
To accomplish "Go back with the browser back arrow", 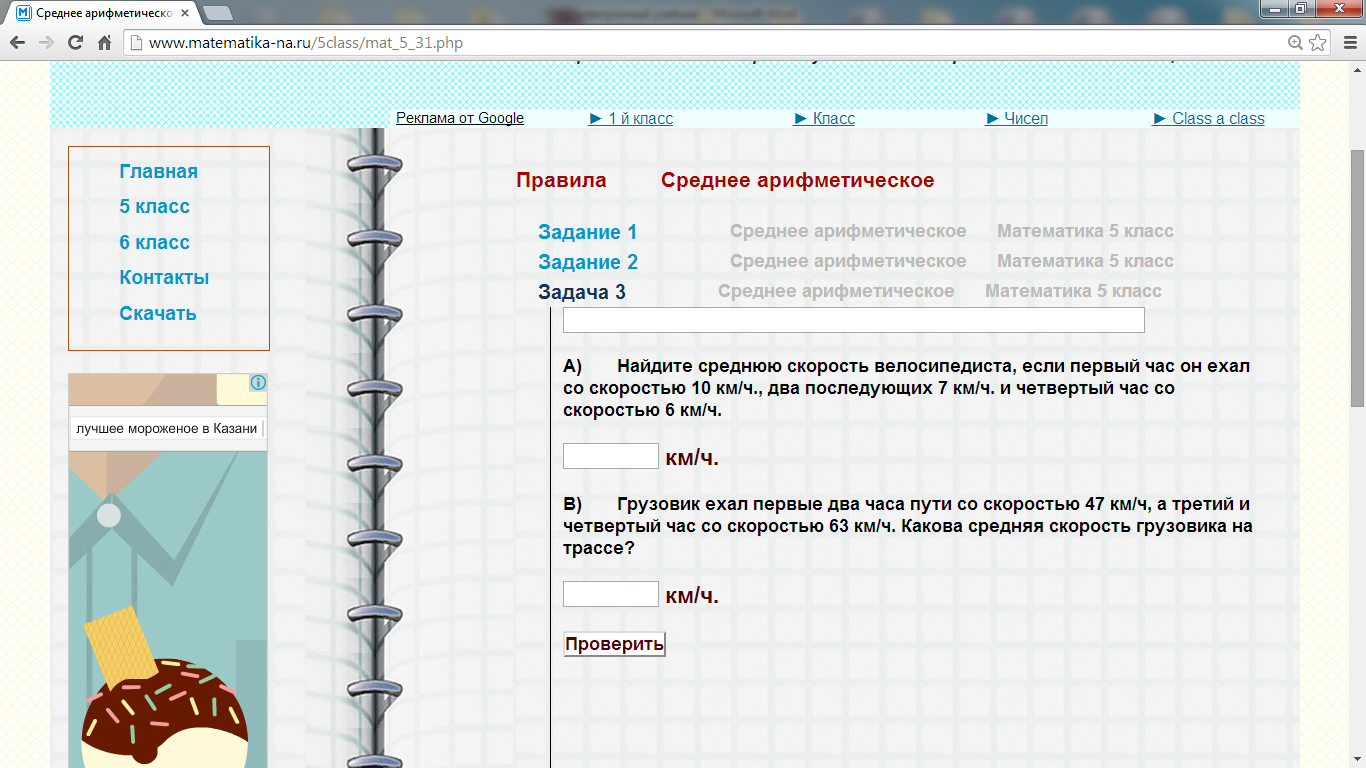I will [17, 43].
